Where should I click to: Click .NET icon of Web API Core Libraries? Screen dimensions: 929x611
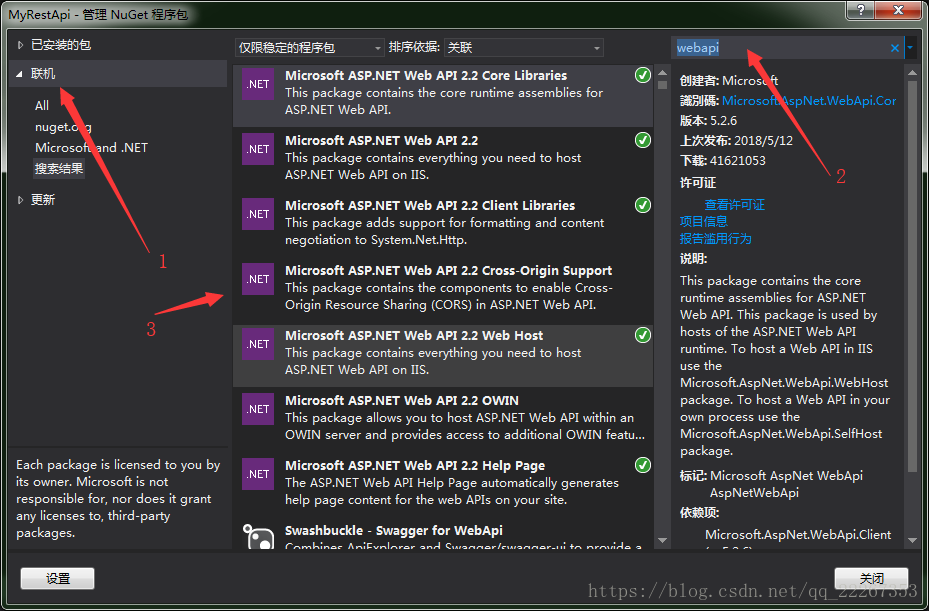258,84
